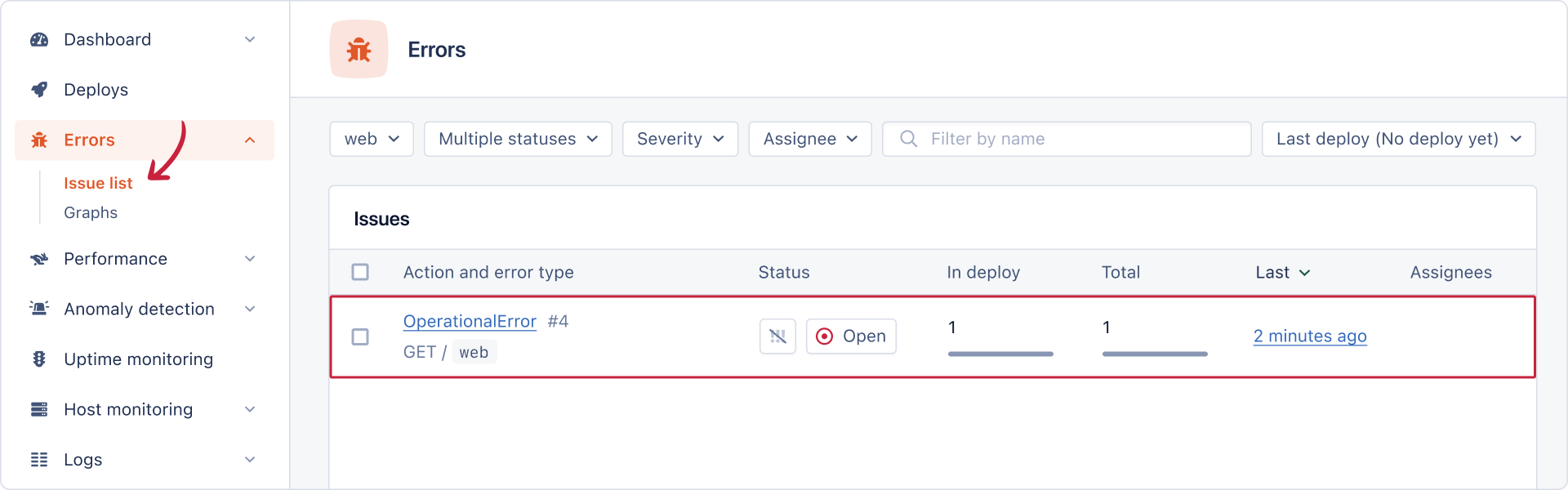Open the OperationalError issue link

point(470,321)
